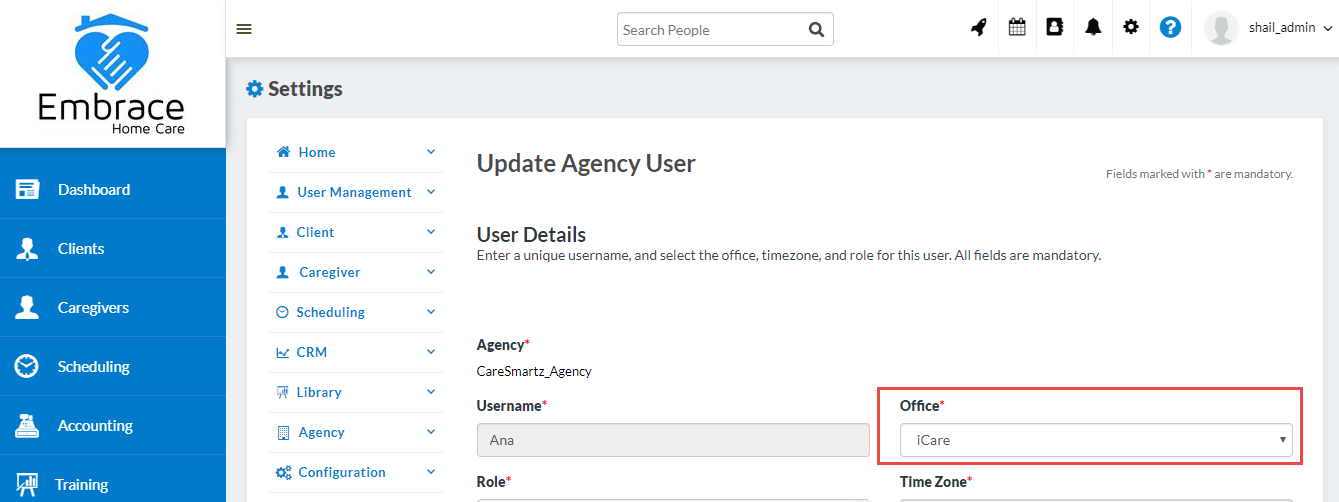Expand the User Management settings section

coord(354,192)
